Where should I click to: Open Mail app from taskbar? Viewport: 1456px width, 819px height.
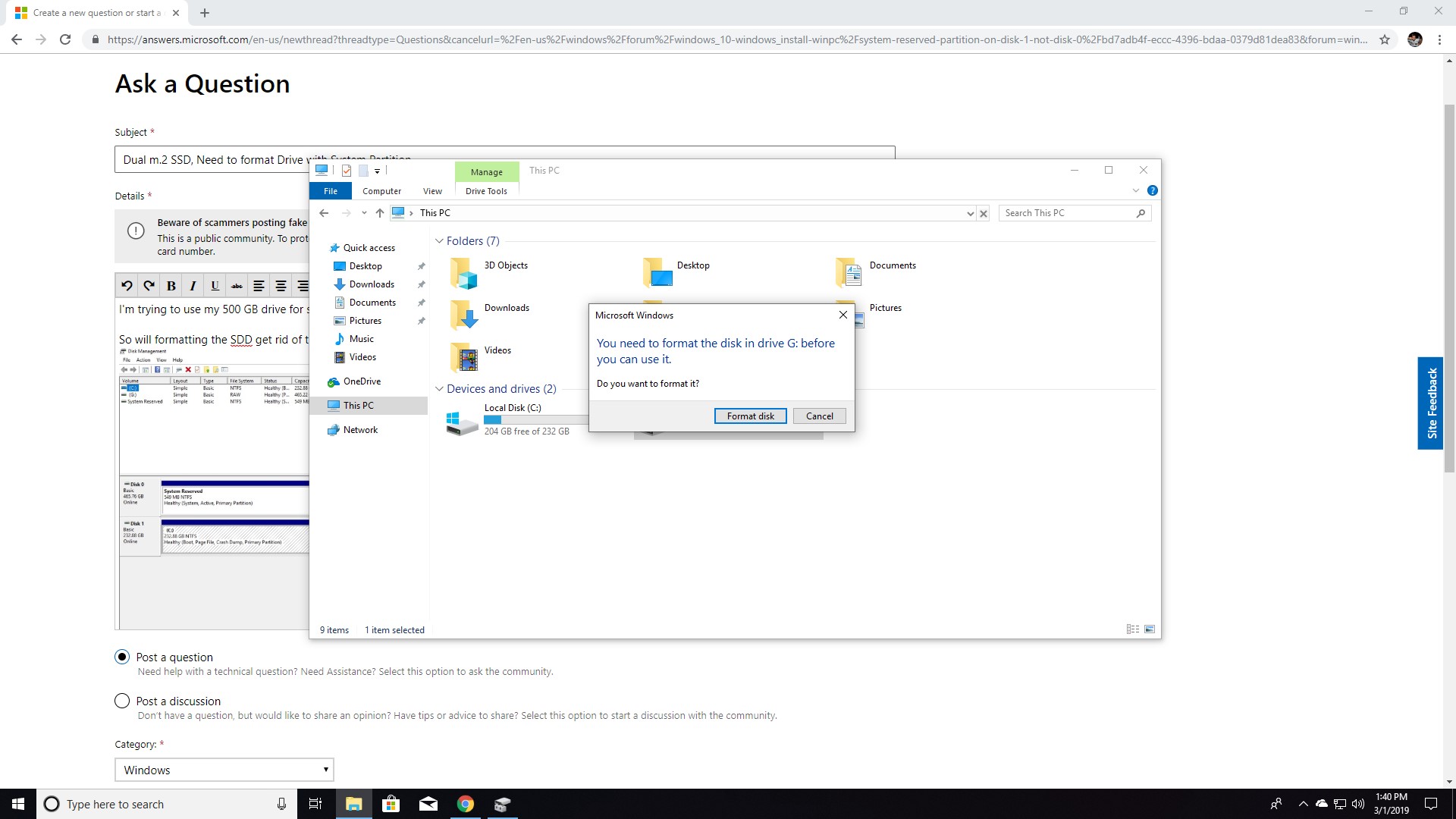(x=428, y=804)
